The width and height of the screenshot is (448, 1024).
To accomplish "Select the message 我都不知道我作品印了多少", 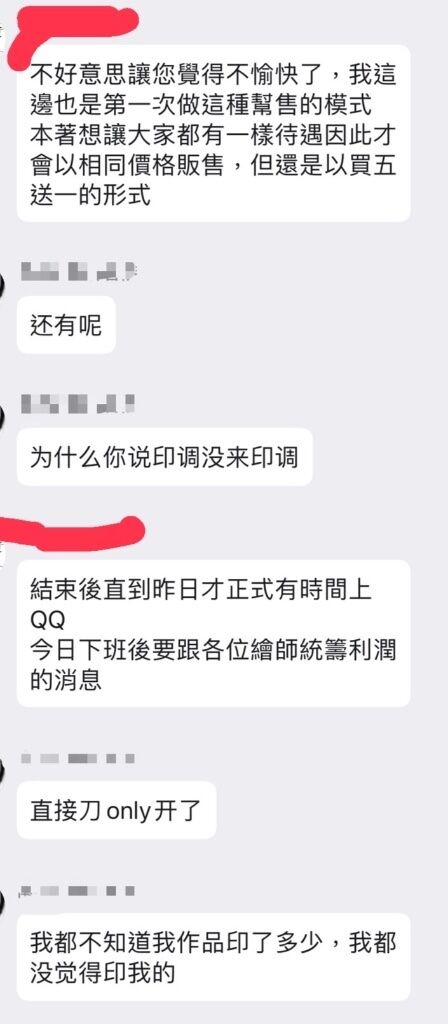I will click(214, 957).
